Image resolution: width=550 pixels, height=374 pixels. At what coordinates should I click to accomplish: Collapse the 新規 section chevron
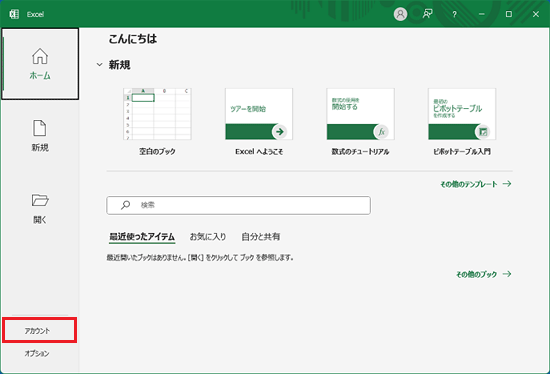coord(100,65)
